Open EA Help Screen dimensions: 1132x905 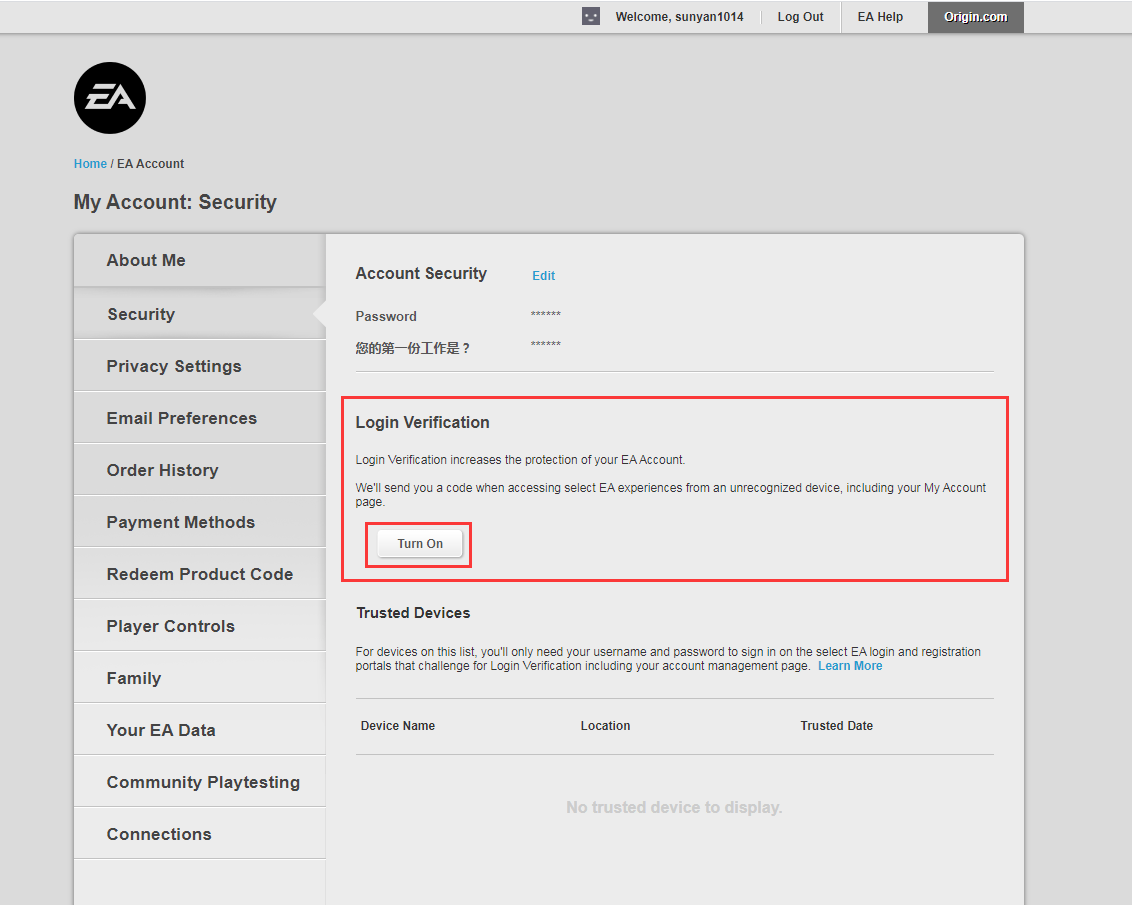880,17
